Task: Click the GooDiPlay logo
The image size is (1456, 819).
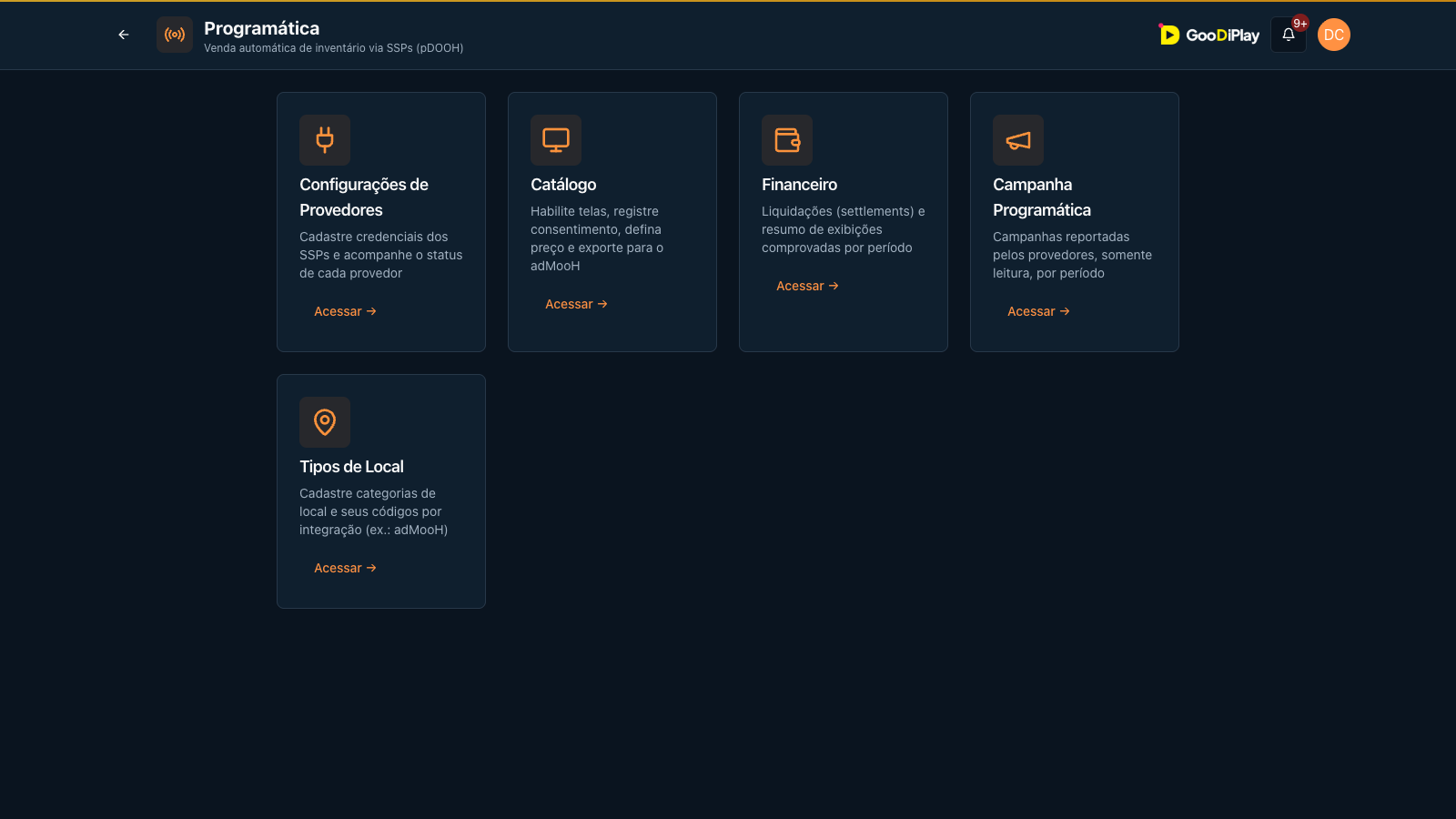Action: (x=1208, y=35)
